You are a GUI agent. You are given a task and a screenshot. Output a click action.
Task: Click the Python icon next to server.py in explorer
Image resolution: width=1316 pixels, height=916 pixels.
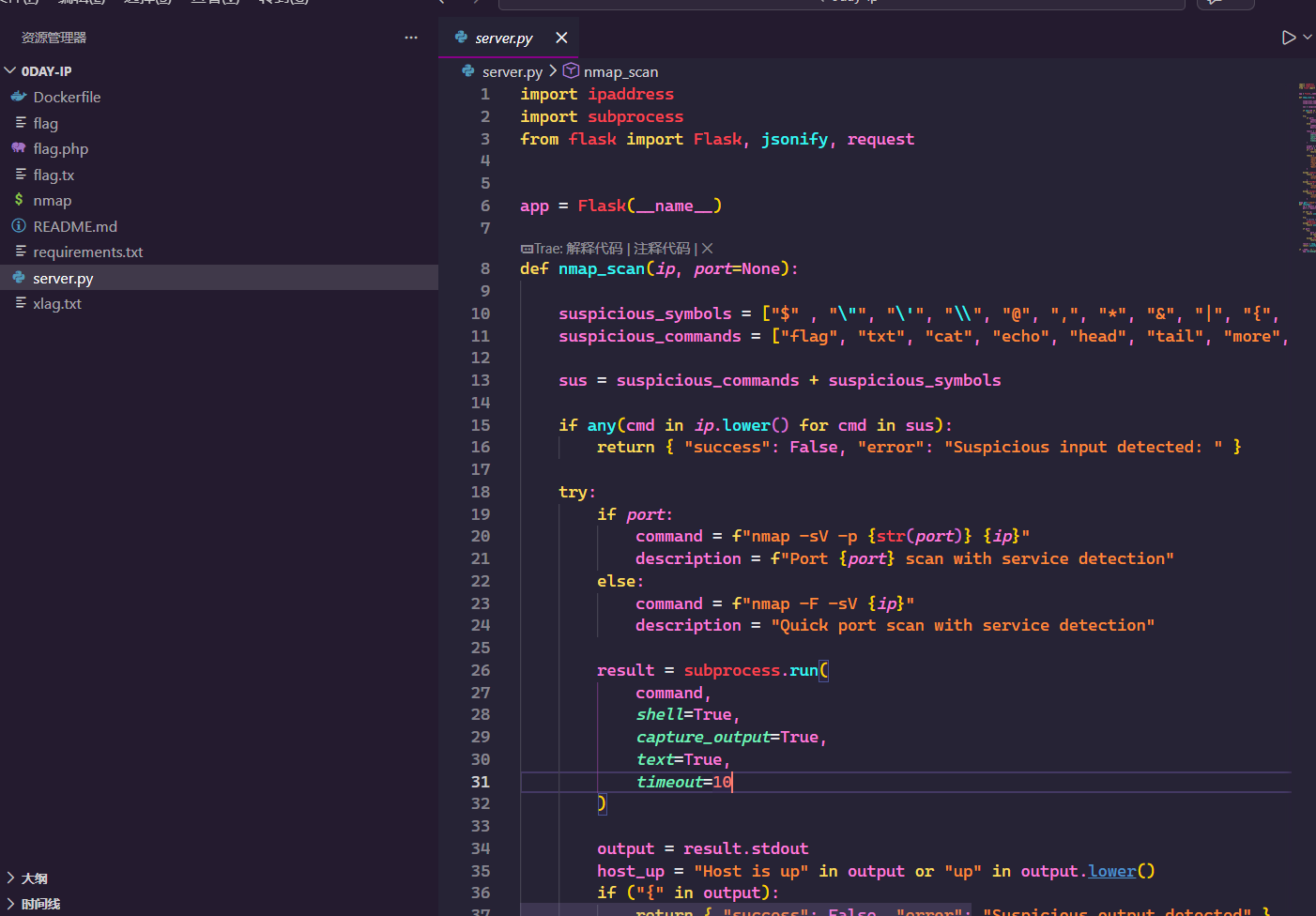[x=19, y=278]
